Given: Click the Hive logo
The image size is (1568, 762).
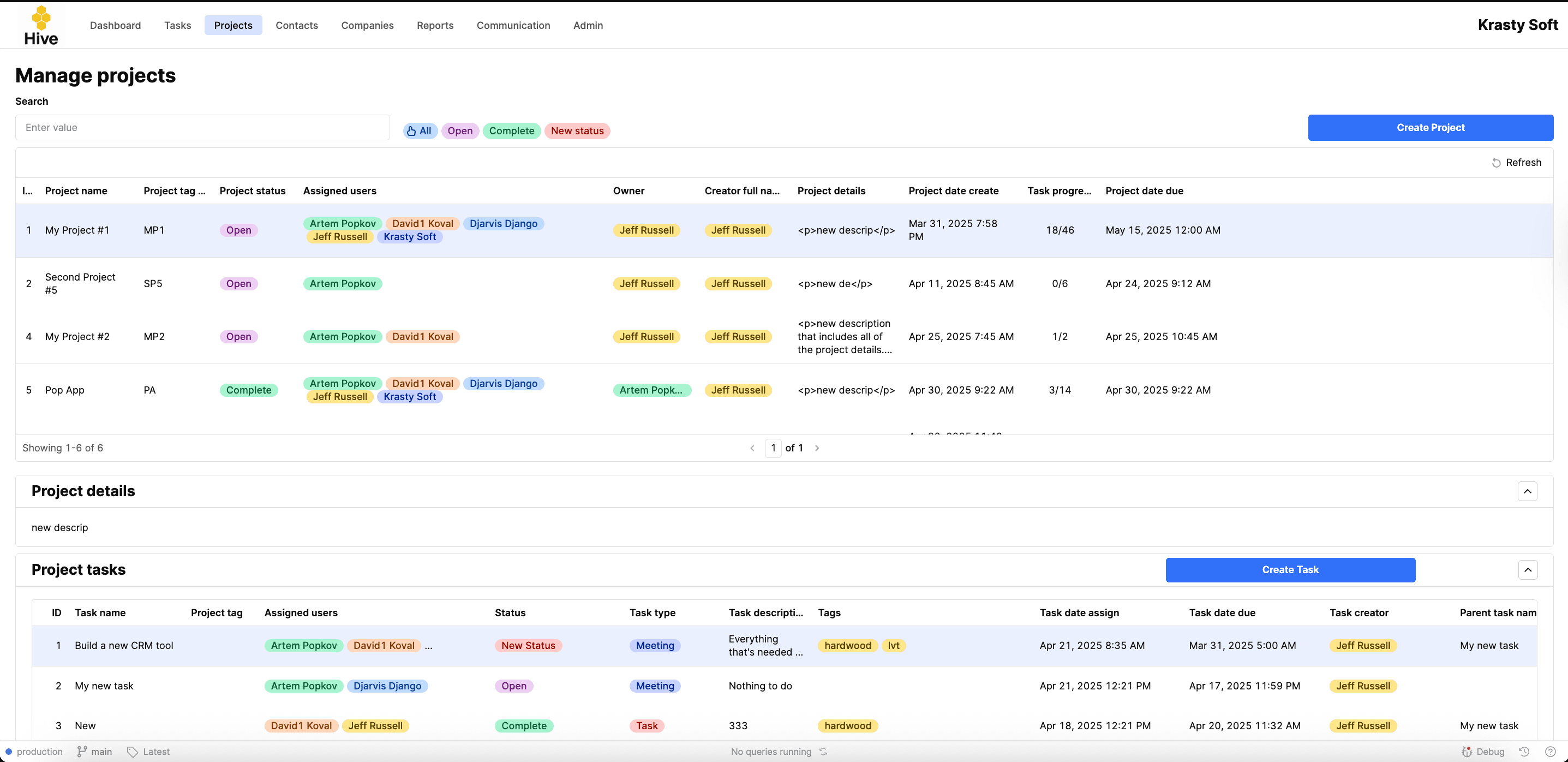Looking at the screenshot, I should (41, 25).
